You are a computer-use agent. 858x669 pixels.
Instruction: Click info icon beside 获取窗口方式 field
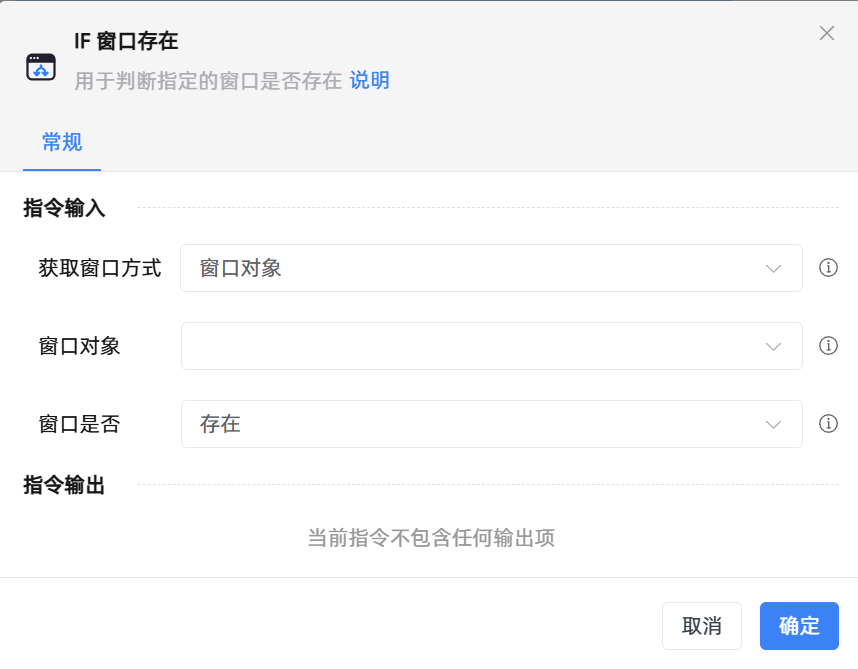(828, 268)
